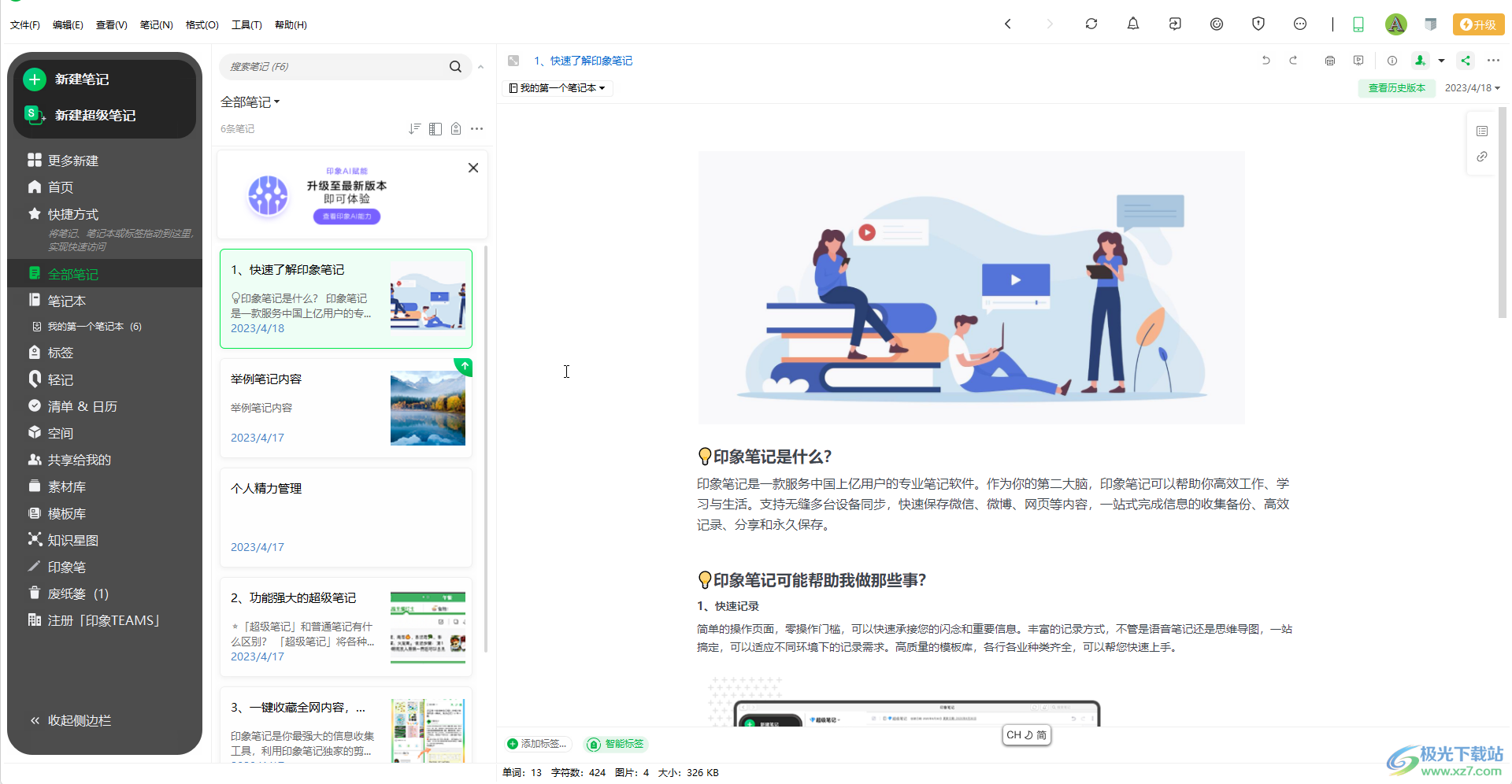This screenshot has width=1512, height=784.
Task: Open 模板库 template library
Action: pyautogui.click(x=67, y=513)
